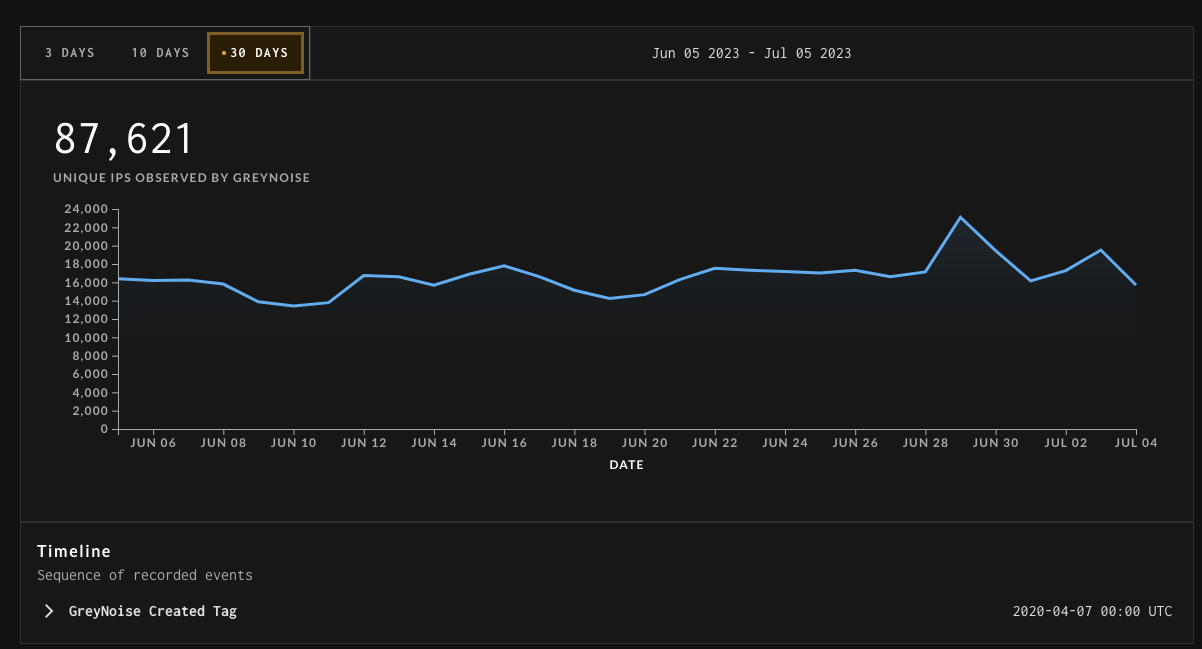Image resolution: width=1202 pixels, height=649 pixels.
Task: Click the JUN 06 x-axis label
Action: coord(153,443)
